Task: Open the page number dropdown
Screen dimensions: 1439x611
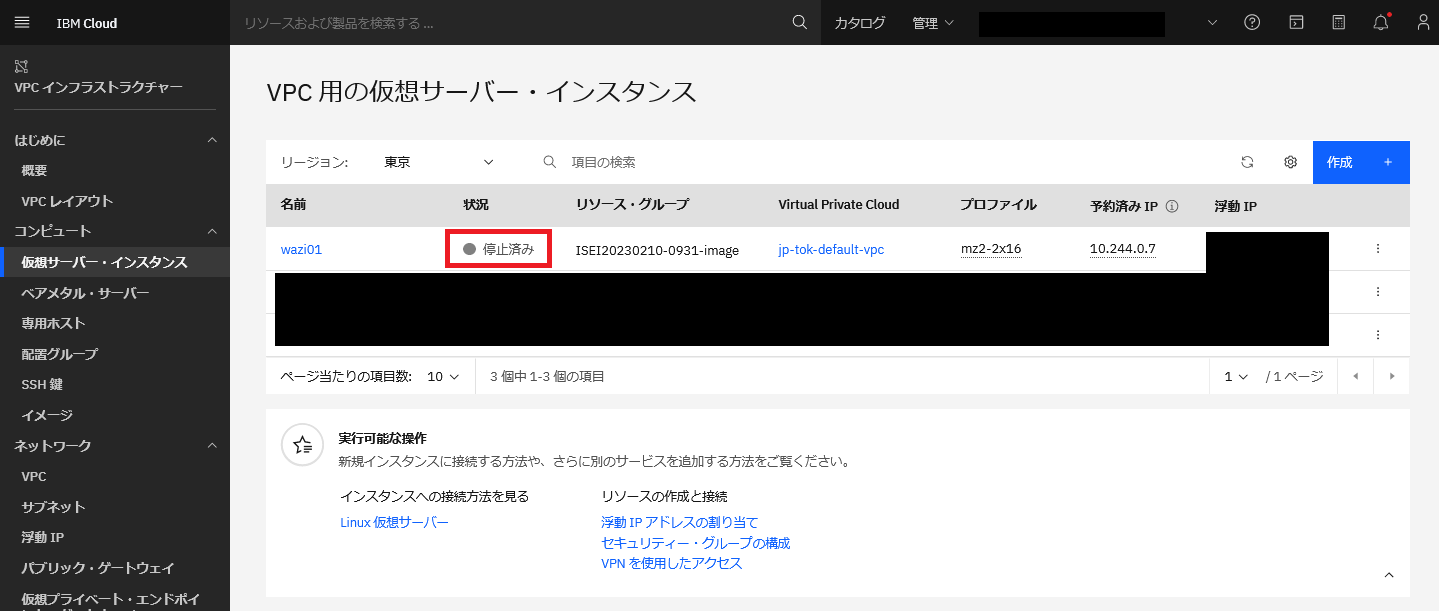Action: (1236, 377)
